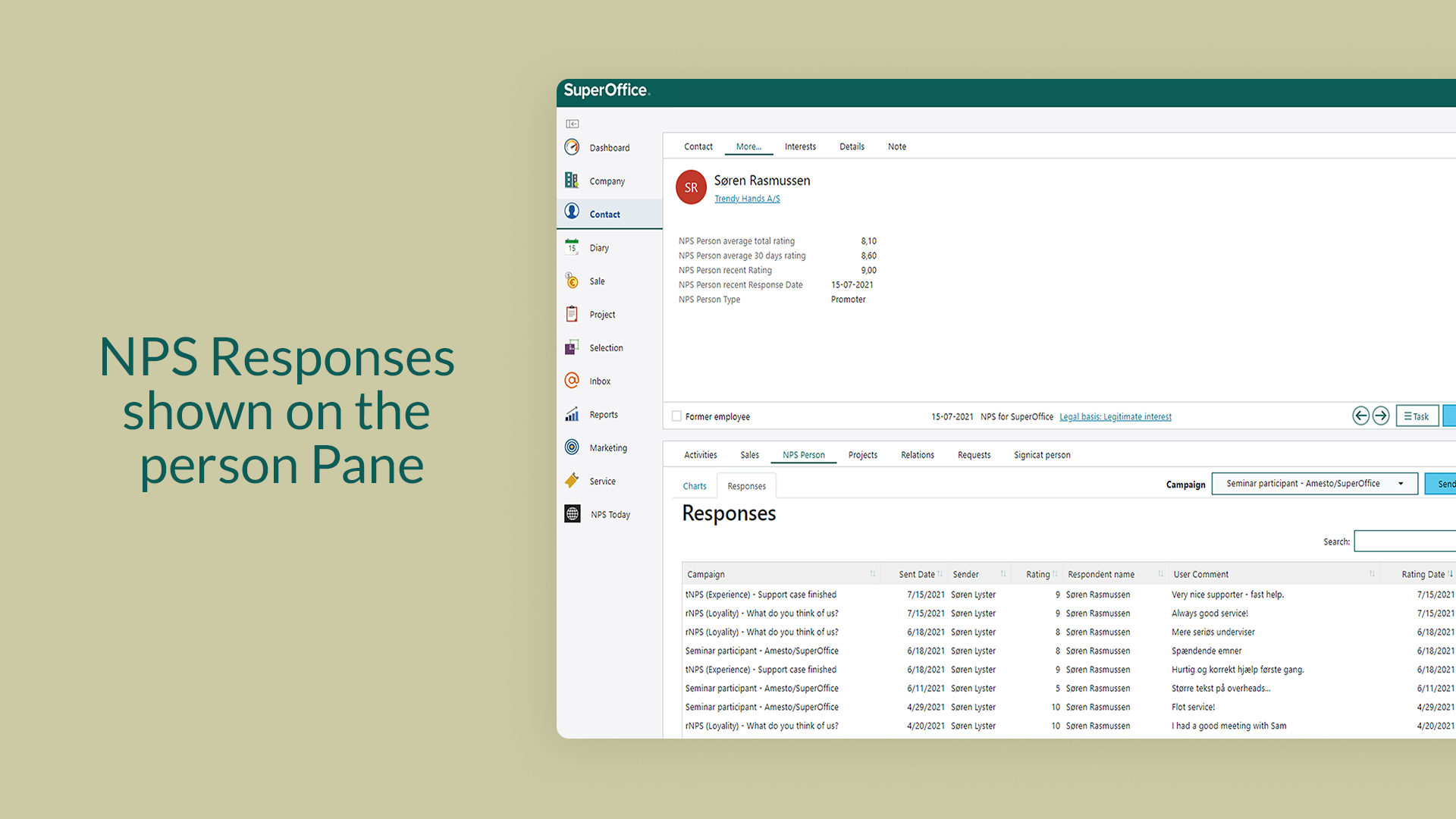Switch to the More... tab
The image size is (1456, 819).
click(x=748, y=146)
